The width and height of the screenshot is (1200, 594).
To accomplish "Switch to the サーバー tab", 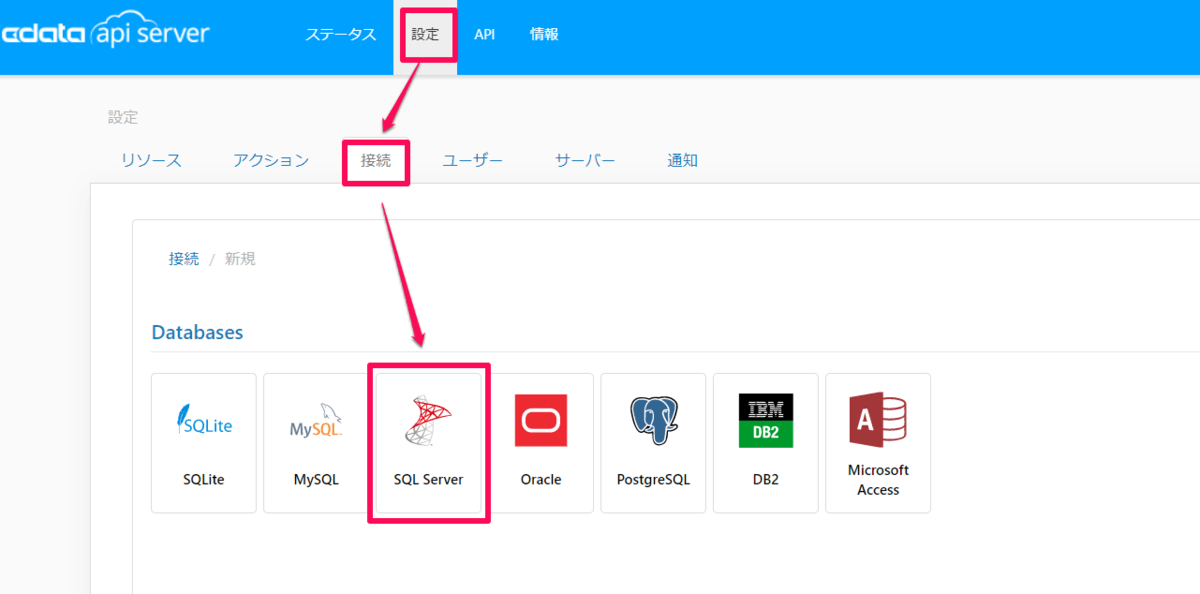I will coord(585,160).
